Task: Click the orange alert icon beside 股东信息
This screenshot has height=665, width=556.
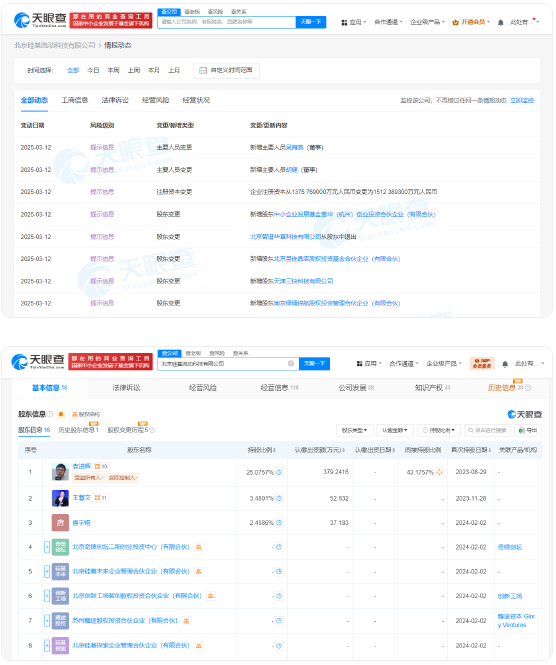Action: pos(61,414)
